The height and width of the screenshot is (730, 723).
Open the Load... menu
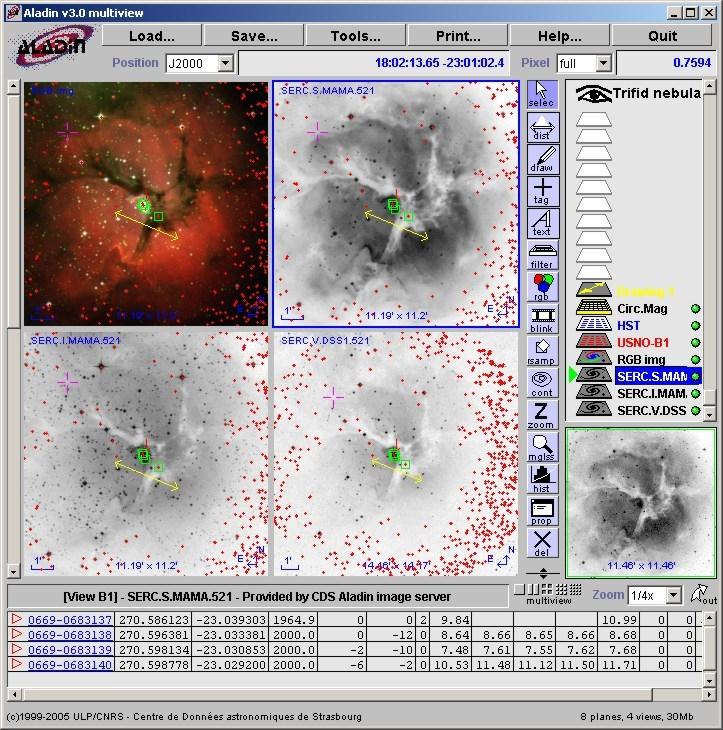152,36
